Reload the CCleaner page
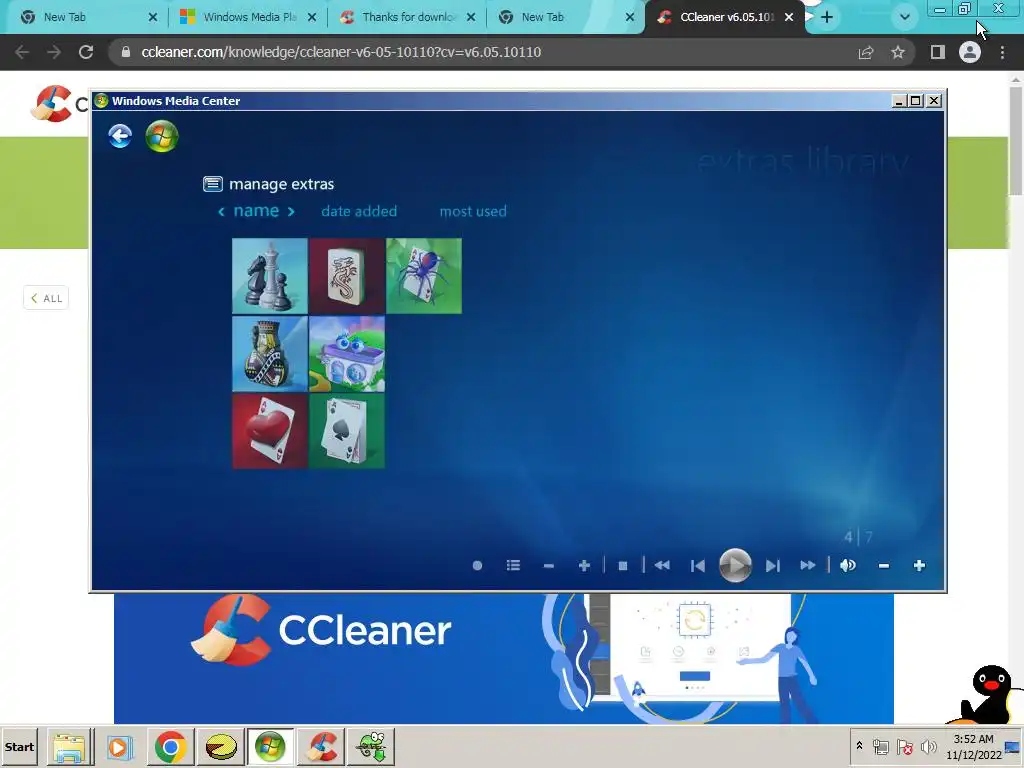The image size is (1024, 768). (86, 52)
